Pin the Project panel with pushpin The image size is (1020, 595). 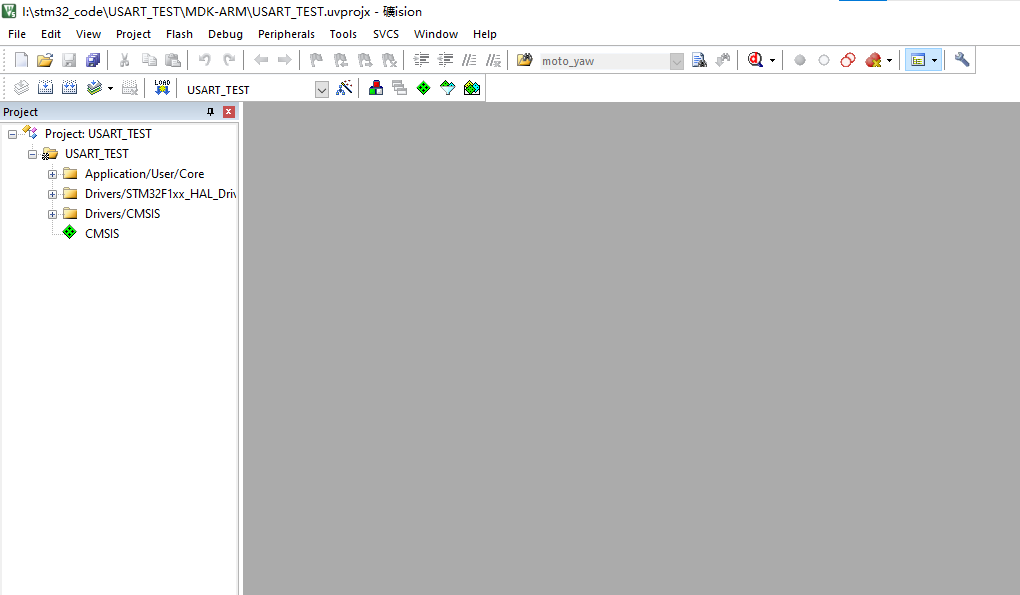210,112
